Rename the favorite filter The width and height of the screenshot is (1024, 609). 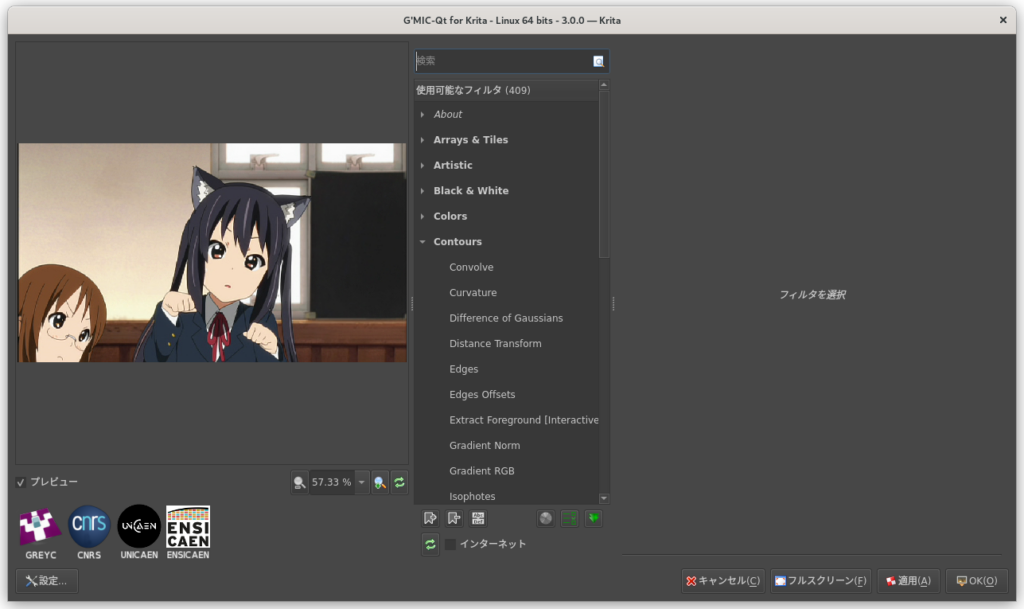[478, 518]
